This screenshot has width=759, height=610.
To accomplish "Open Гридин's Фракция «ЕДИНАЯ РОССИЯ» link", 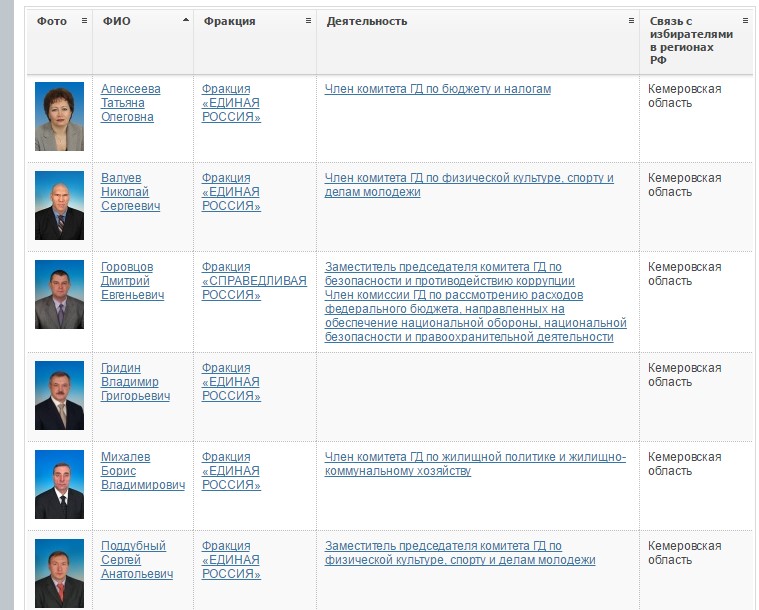I will click(x=231, y=382).
